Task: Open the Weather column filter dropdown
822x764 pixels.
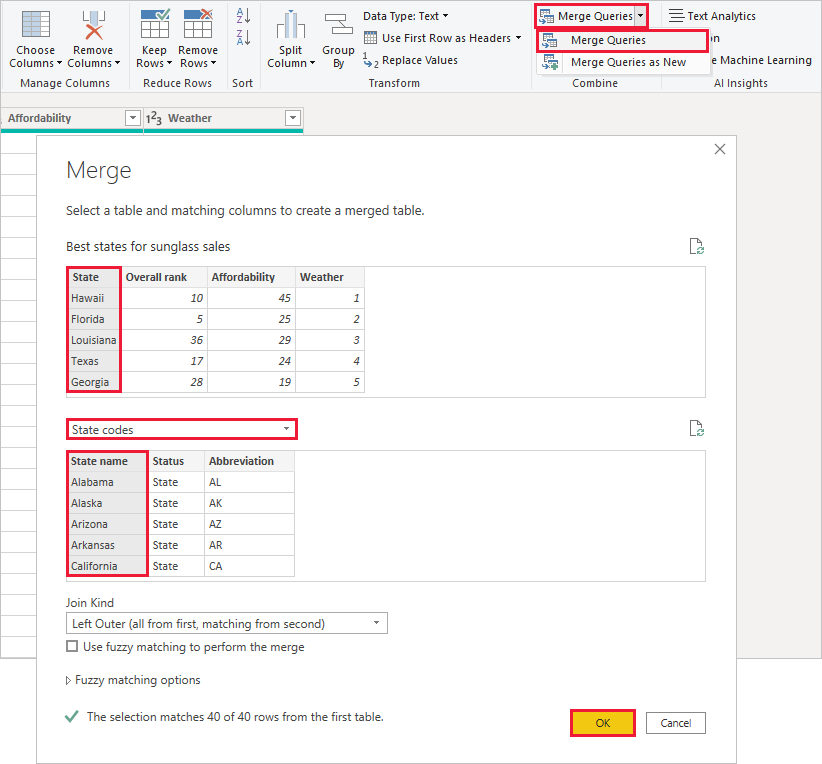Action: (292, 118)
